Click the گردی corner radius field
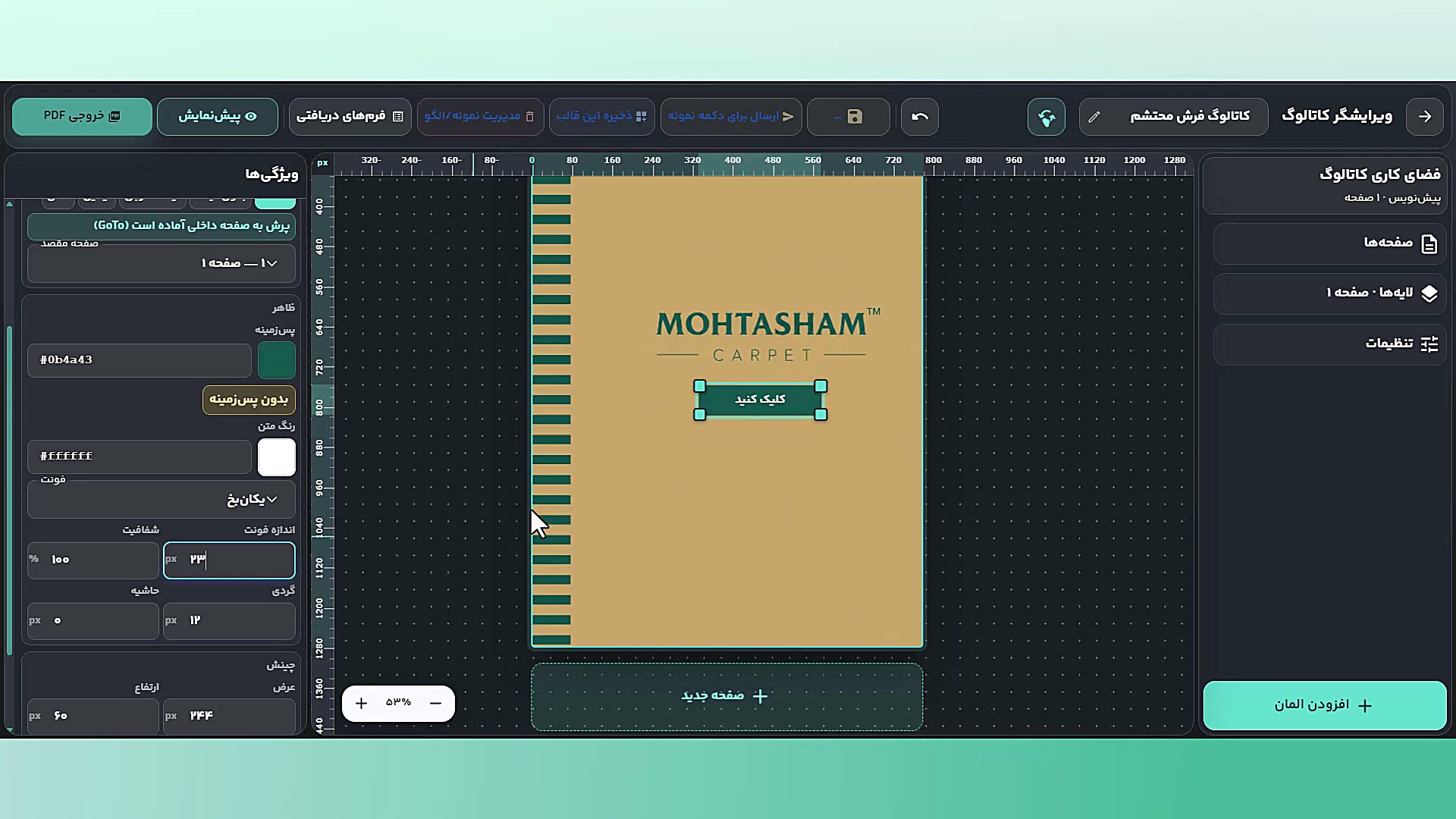The height and width of the screenshot is (819, 1456). [229, 621]
